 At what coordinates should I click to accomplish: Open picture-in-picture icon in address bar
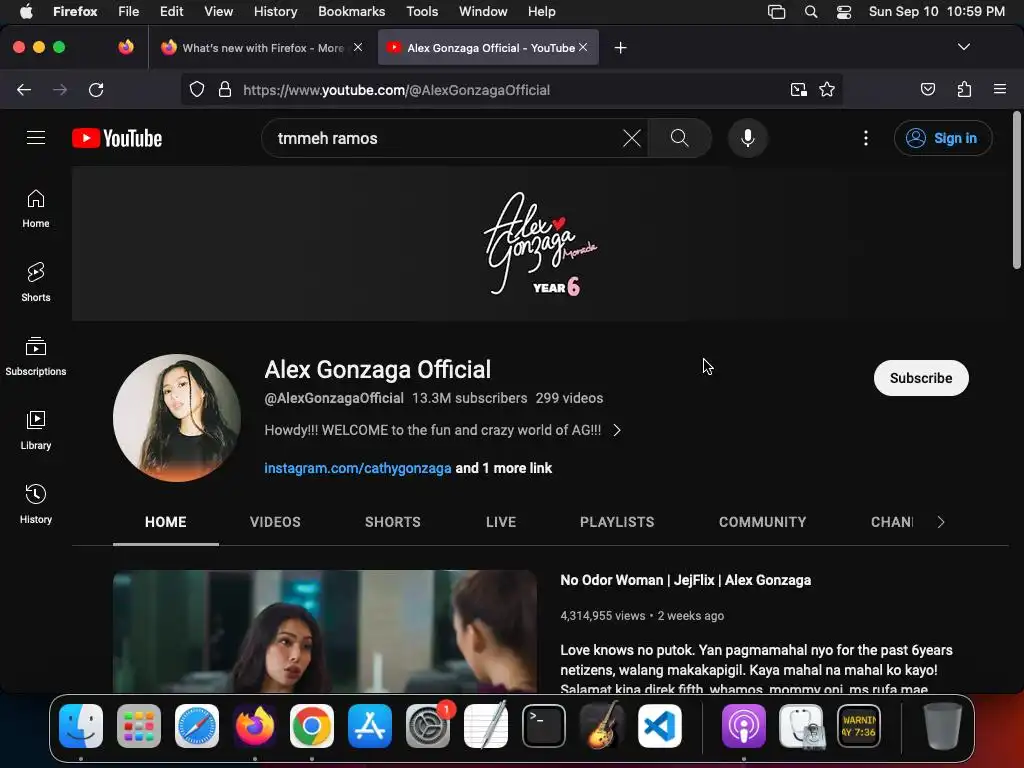(x=798, y=89)
